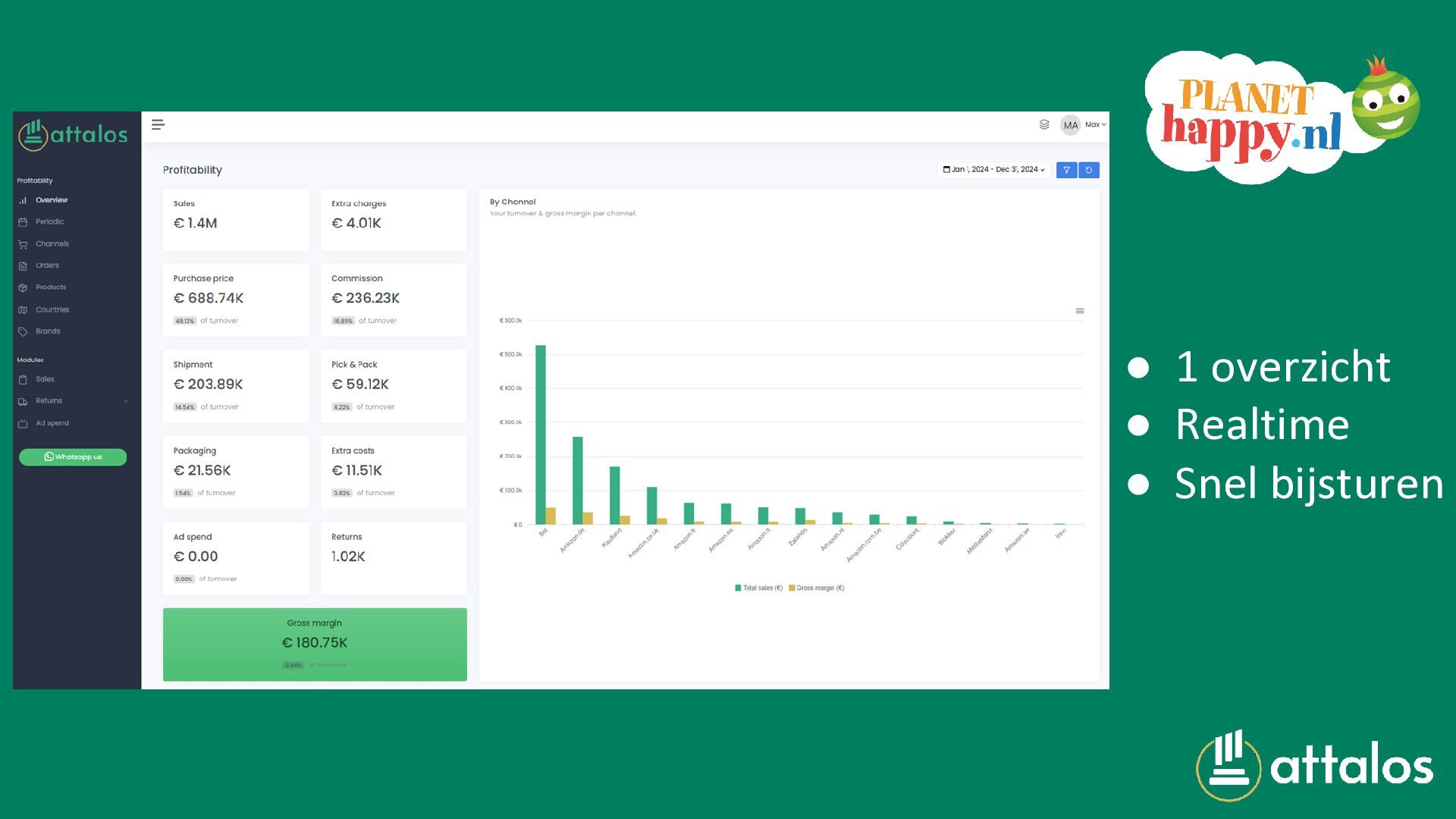The width and height of the screenshot is (1456, 819).
Task: Click the Attalos logo in sidebar
Action: coord(74,135)
